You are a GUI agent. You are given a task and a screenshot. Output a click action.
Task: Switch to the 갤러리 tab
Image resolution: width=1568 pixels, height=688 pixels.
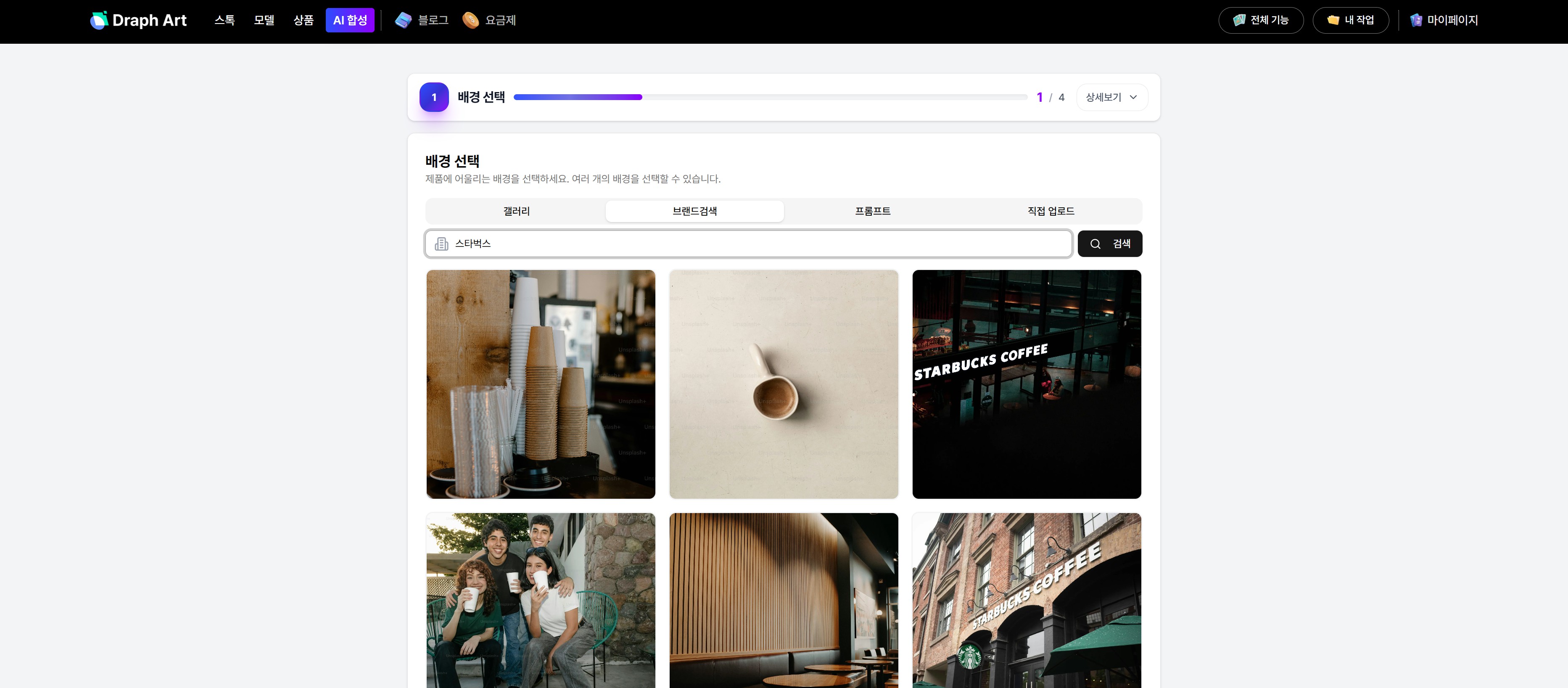tap(516, 211)
